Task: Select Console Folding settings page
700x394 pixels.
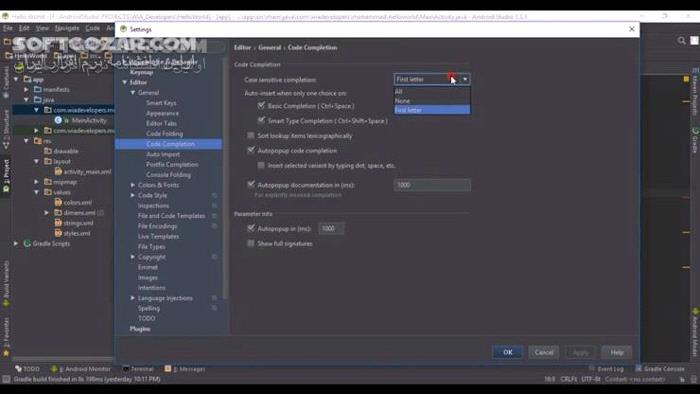Action: coord(168,175)
